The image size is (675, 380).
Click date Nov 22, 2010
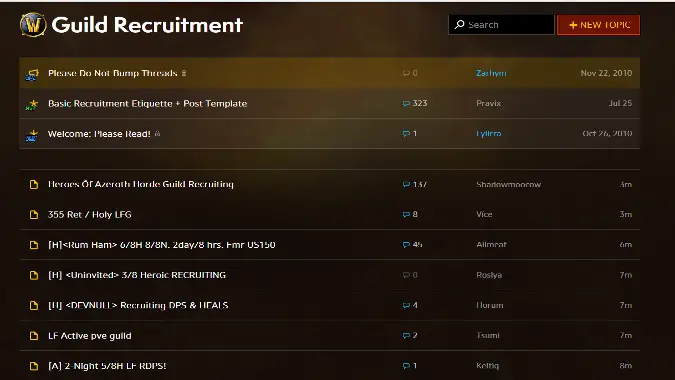606,73
